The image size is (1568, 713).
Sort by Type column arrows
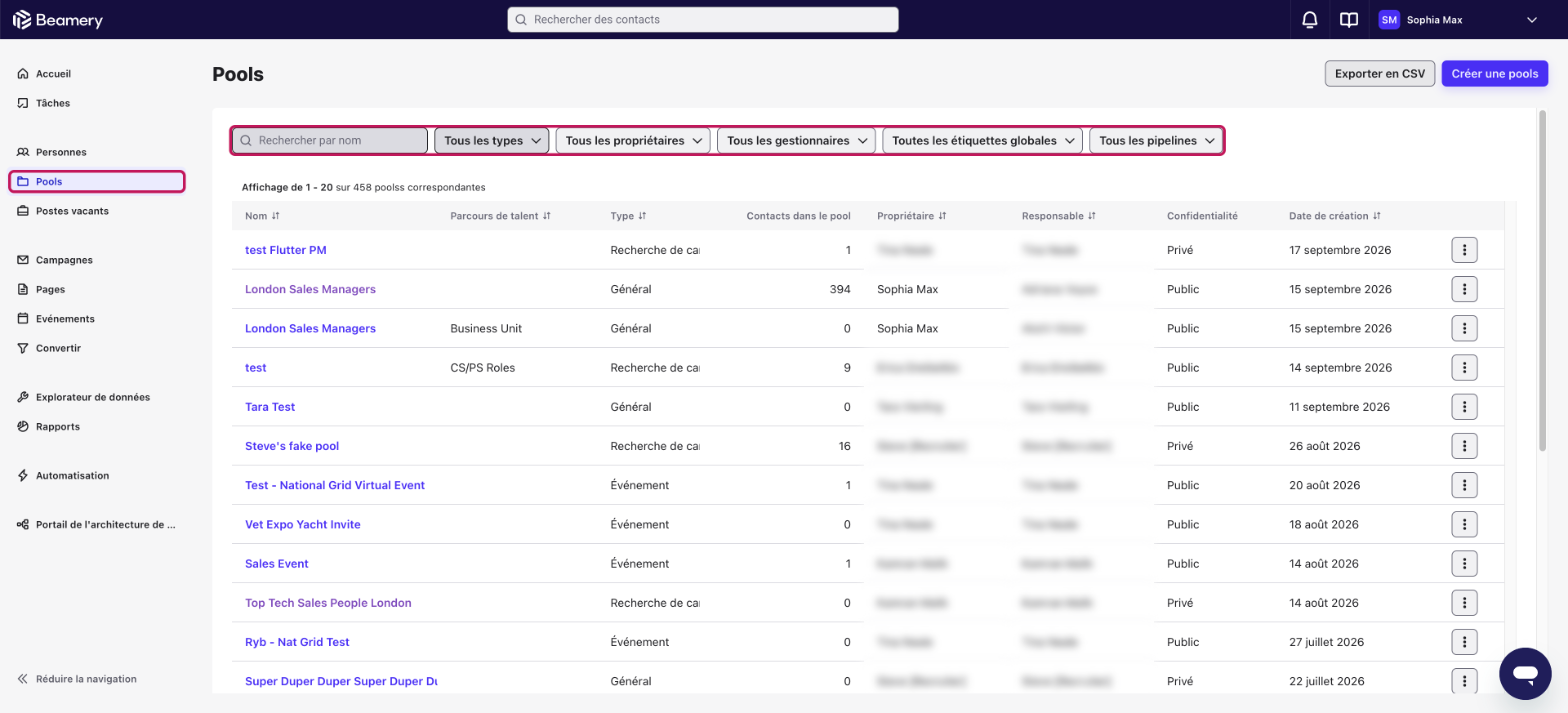click(642, 216)
